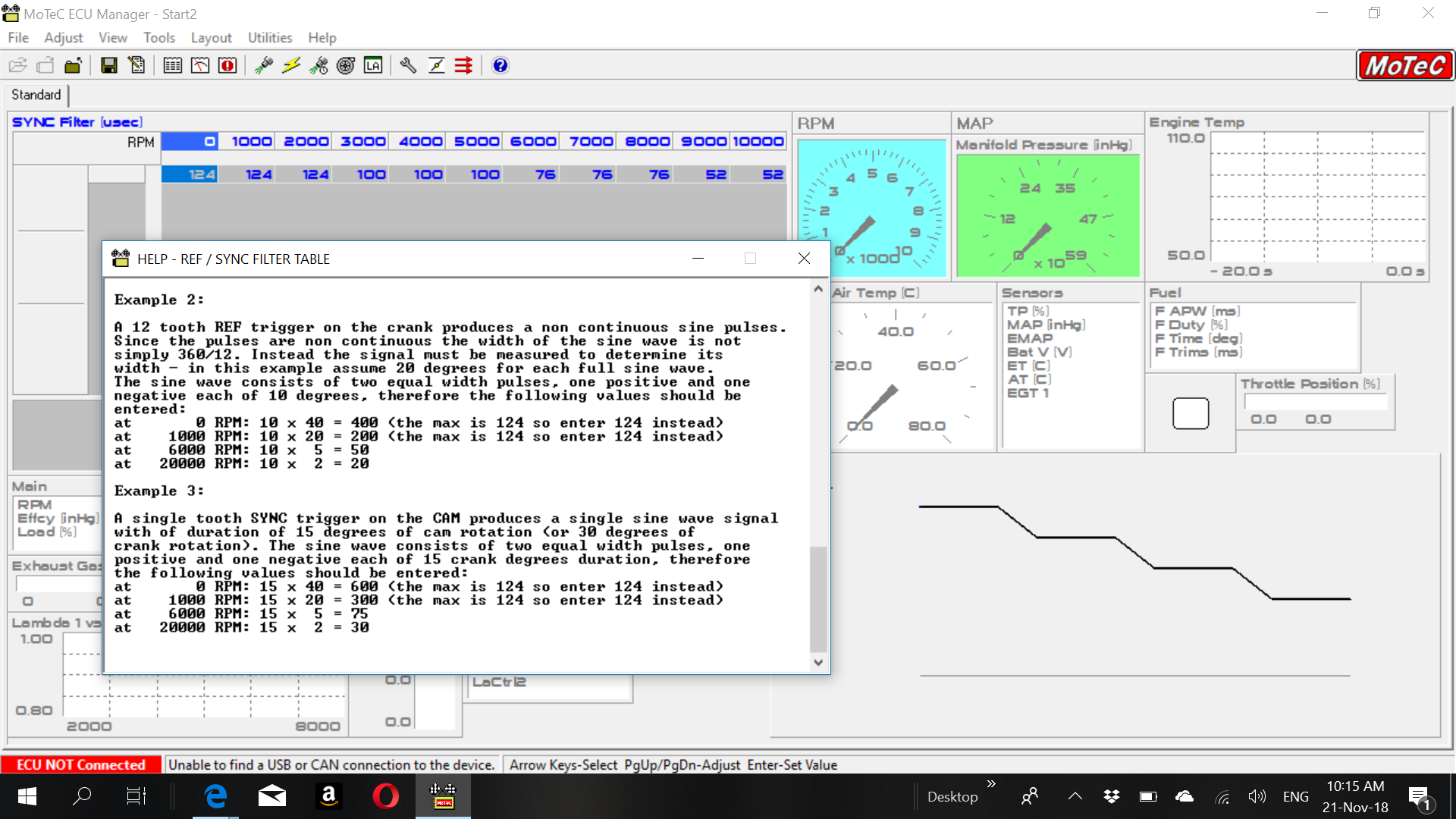
Task: Select the filter value 76 under 8000 RPM
Action: click(x=644, y=174)
